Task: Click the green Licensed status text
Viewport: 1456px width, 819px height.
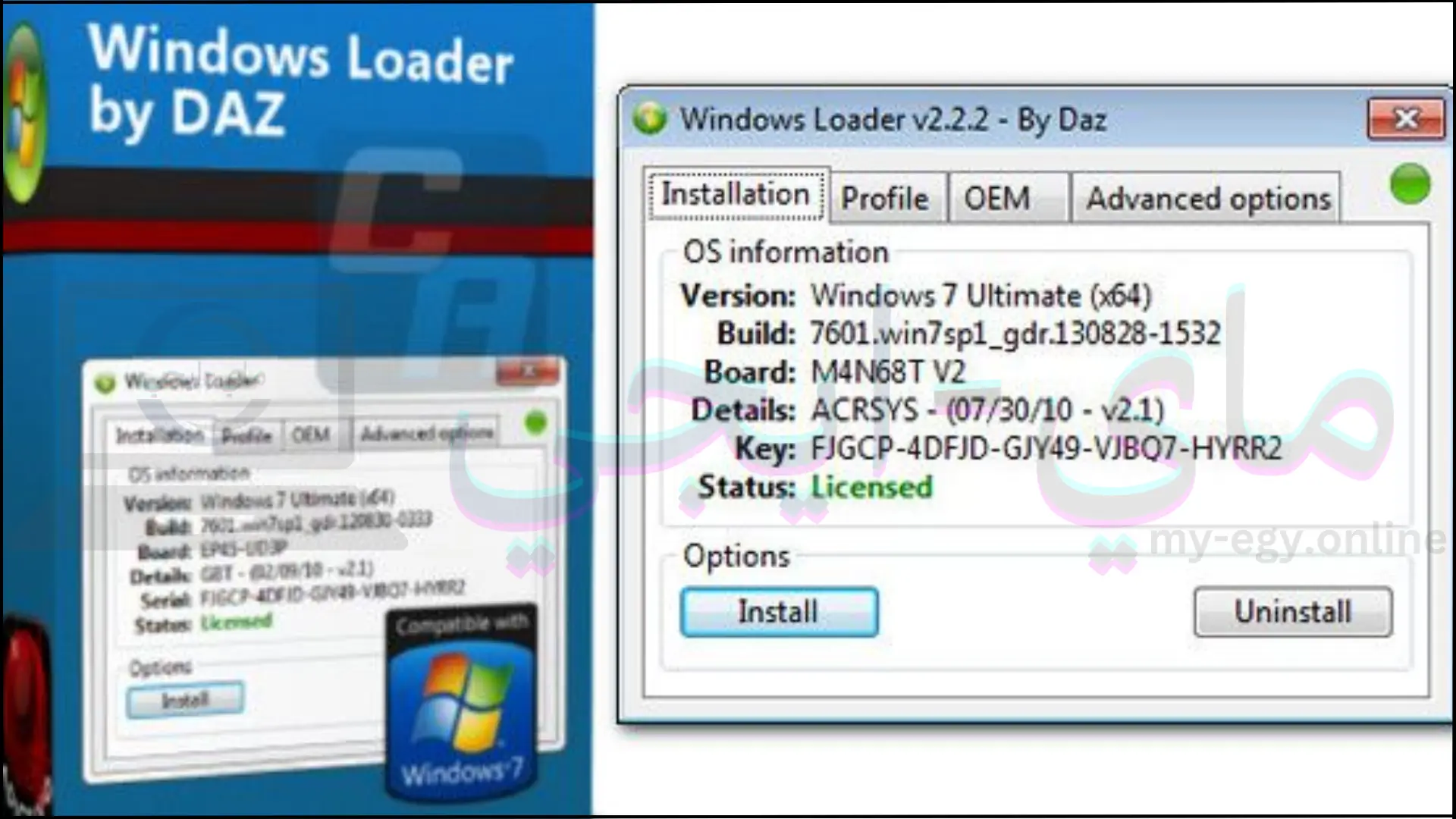Action: pyautogui.click(x=871, y=487)
